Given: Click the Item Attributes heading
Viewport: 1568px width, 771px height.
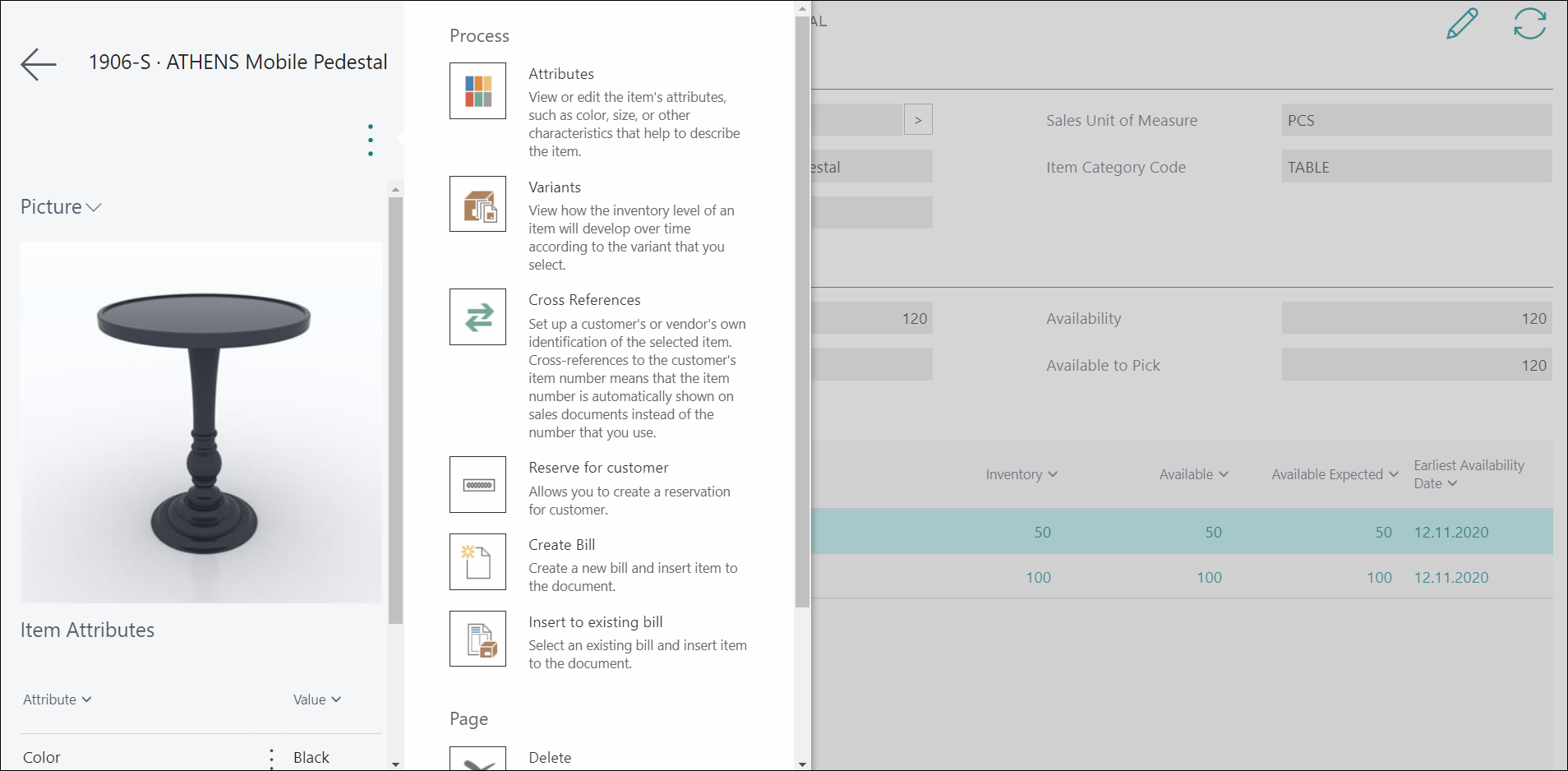Looking at the screenshot, I should point(87,630).
